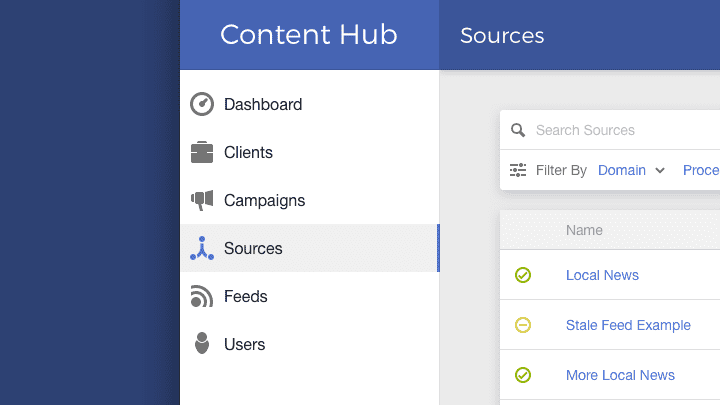This screenshot has height=405, width=720.
Task: Click the Campaigns megaphone icon
Action: click(x=202, y=200)
